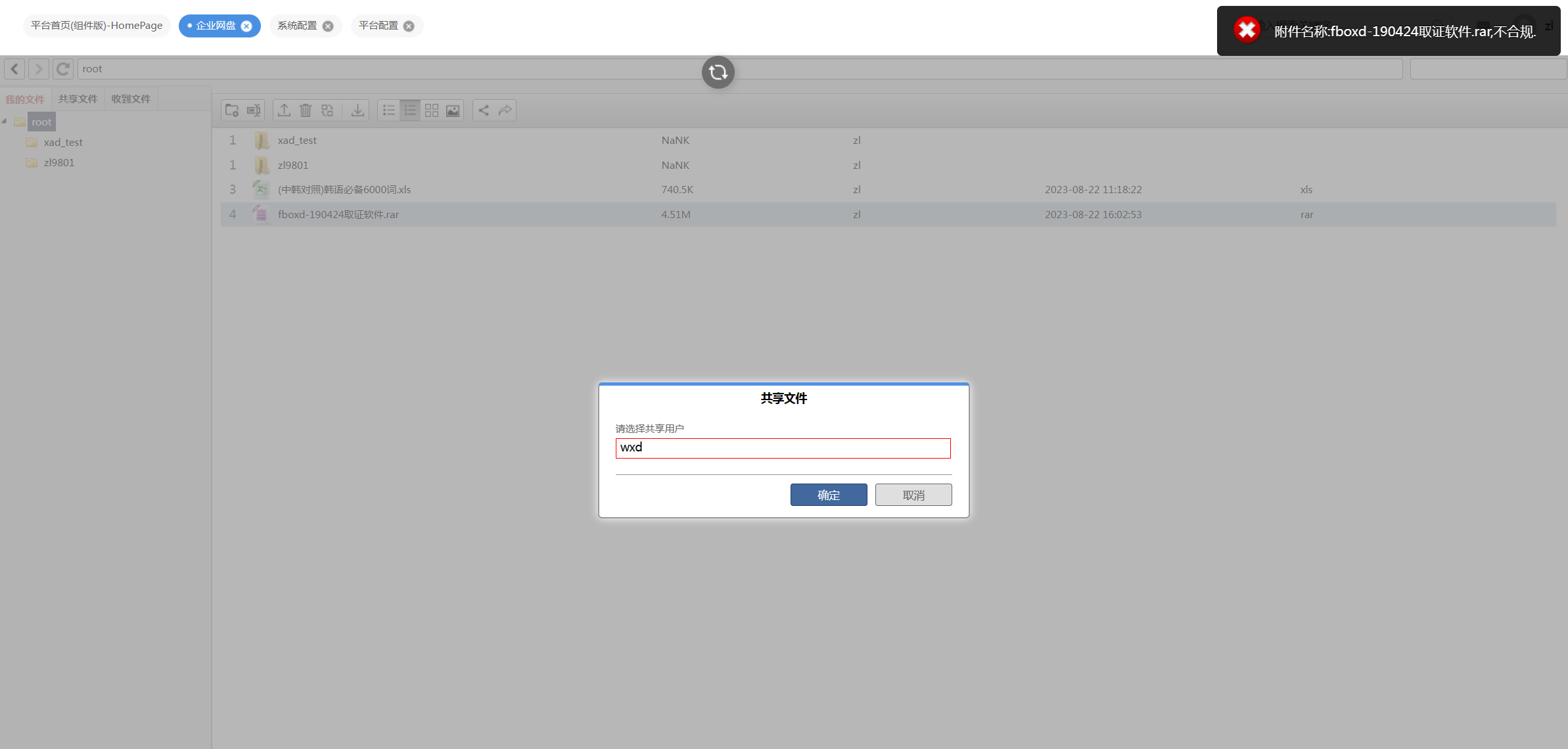Image resolution: width=1568 pixels, height=749 pixels.
Task: Click the upload file icon
Action: coord(284,110)
